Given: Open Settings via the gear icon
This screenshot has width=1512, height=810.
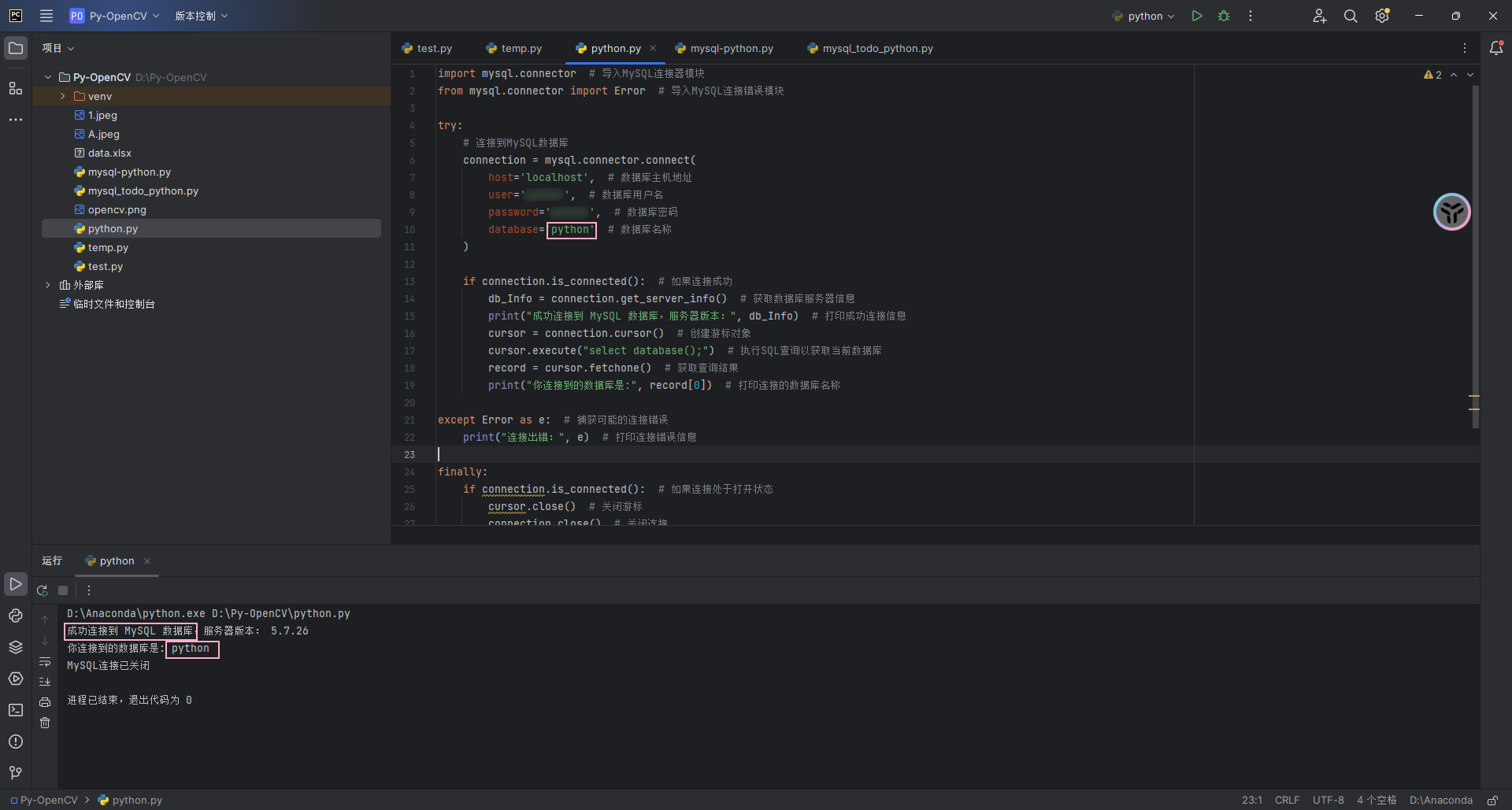Looking at the screenshot, I should pyautogui.click(x=1382, y=16).
